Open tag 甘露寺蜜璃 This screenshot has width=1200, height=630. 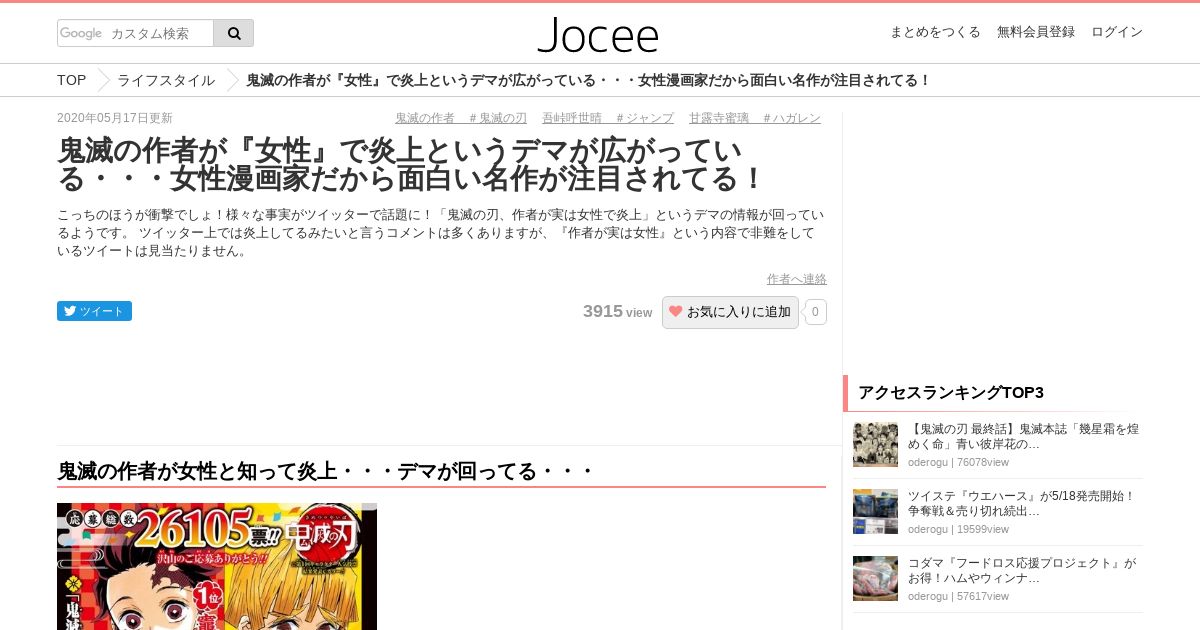[718, 118]
